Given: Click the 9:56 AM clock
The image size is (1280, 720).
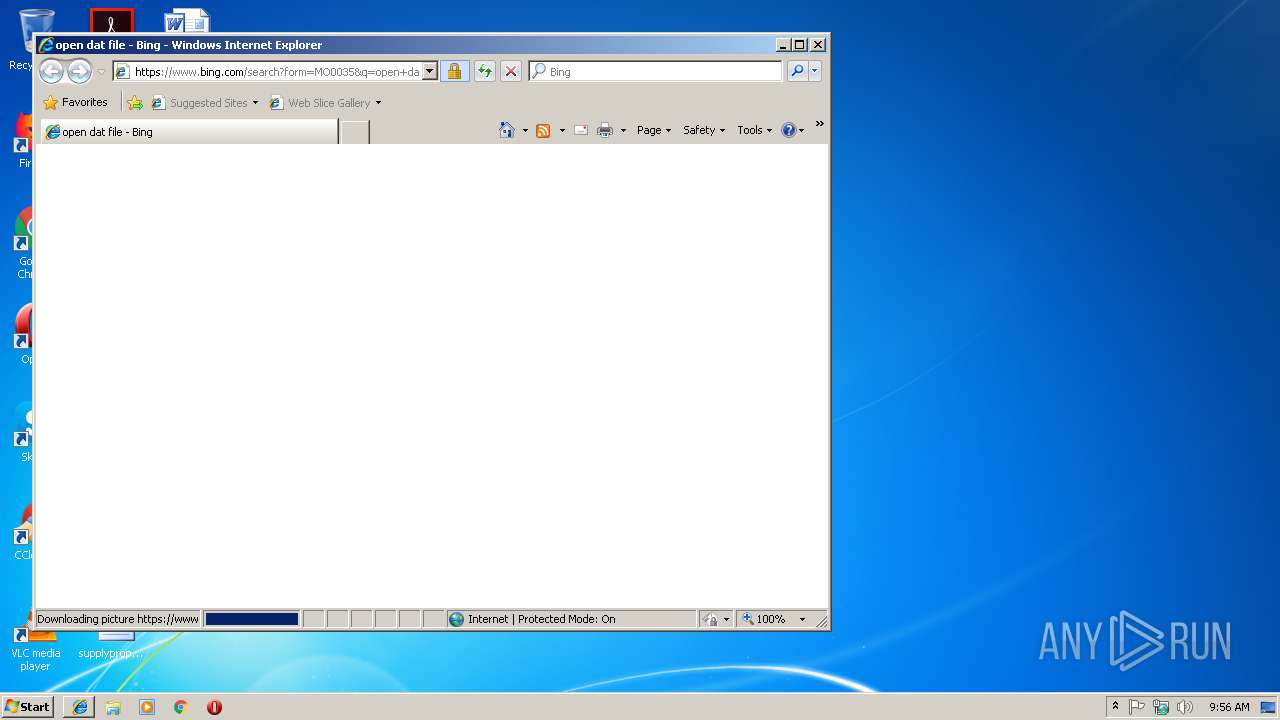Looking at the screenshot, I should (x=1229, y=706).
